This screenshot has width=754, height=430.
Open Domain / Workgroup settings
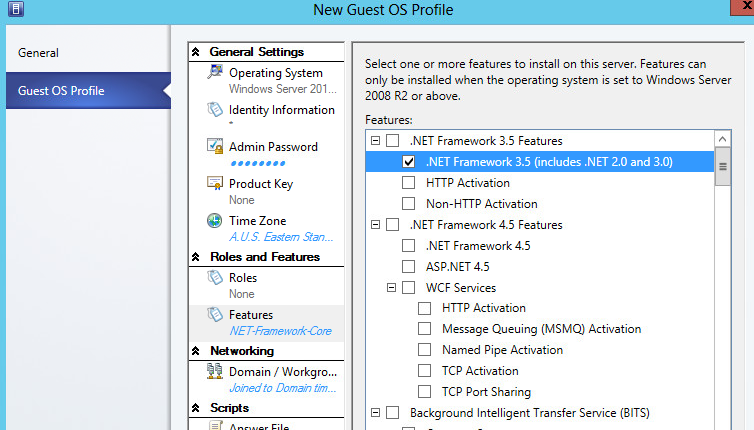pyautogui.click(x=267, y=379)
